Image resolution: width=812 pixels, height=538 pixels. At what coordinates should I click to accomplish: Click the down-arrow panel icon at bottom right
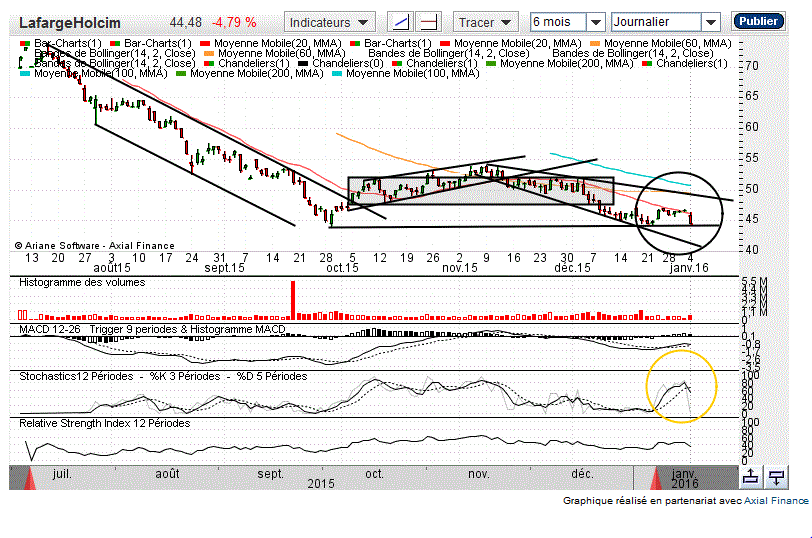(x=776, y=477)
